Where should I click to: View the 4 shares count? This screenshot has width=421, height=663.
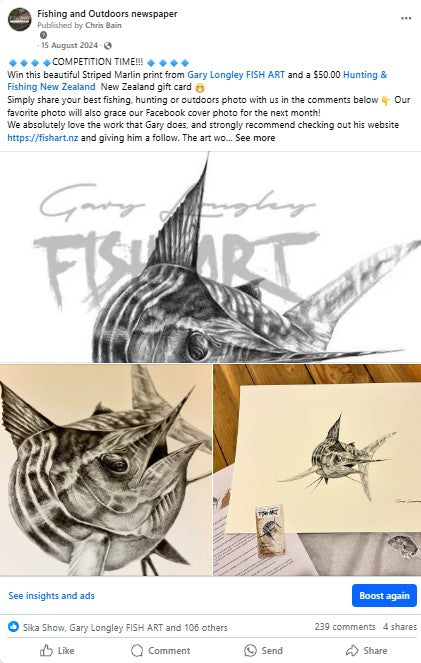tap(400, 627)
